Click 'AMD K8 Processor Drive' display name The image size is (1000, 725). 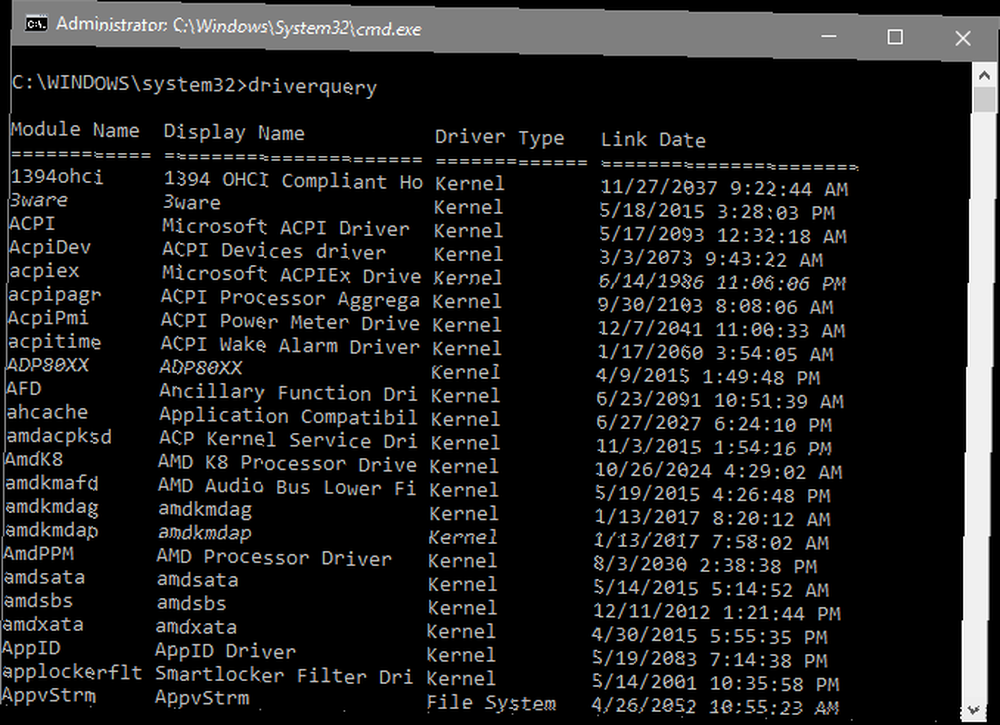click(287, 464)
